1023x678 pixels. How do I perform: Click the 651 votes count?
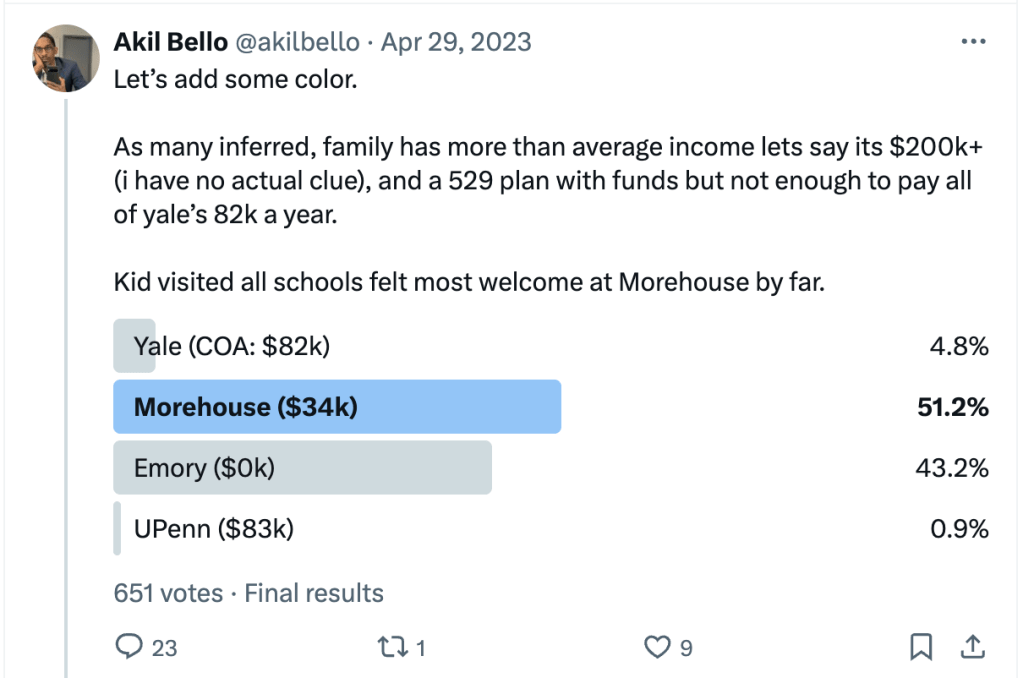(x=168, y=592)
